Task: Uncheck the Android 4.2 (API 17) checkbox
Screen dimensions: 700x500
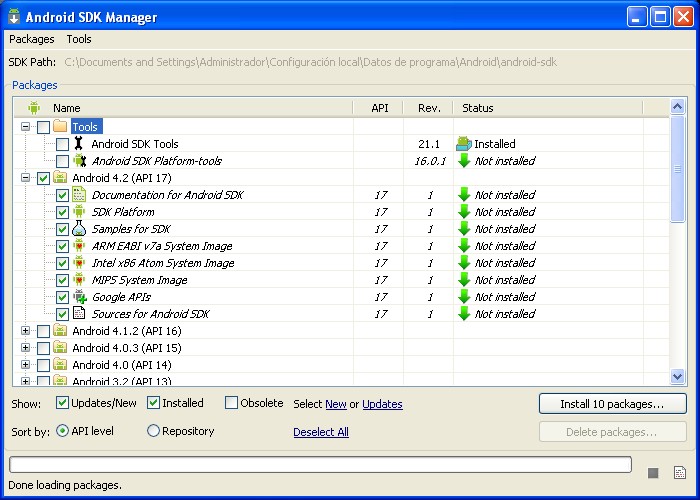Action: pos(43,178)
